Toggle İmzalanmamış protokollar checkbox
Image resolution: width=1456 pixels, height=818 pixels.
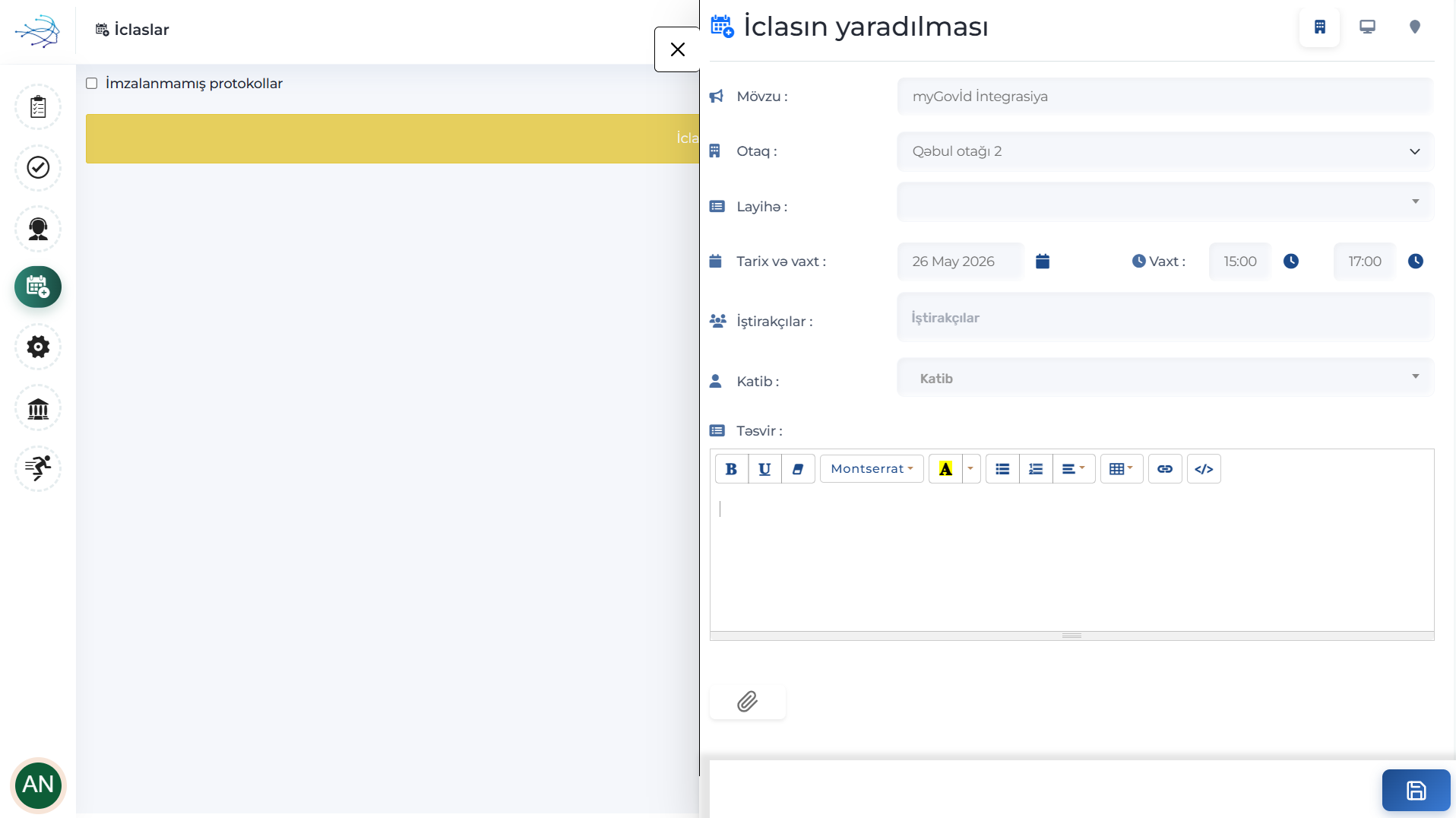pyautogui.click(x=91, y=84)
